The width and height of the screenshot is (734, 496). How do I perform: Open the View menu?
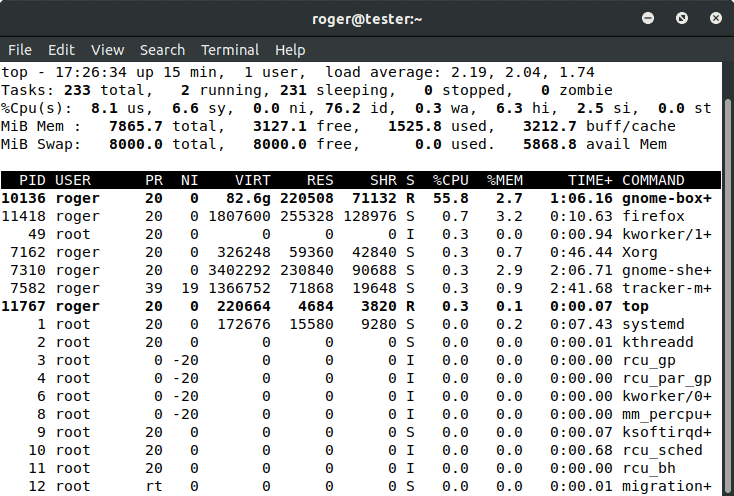[x=107, y=50]
